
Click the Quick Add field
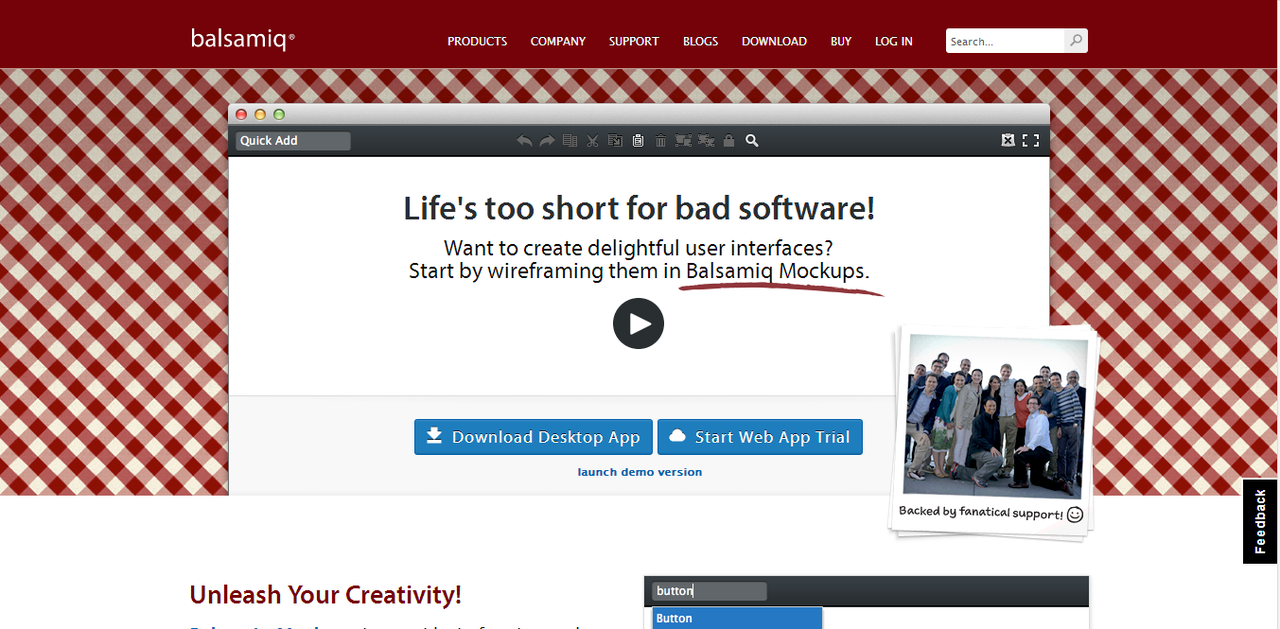coord(293,141)
